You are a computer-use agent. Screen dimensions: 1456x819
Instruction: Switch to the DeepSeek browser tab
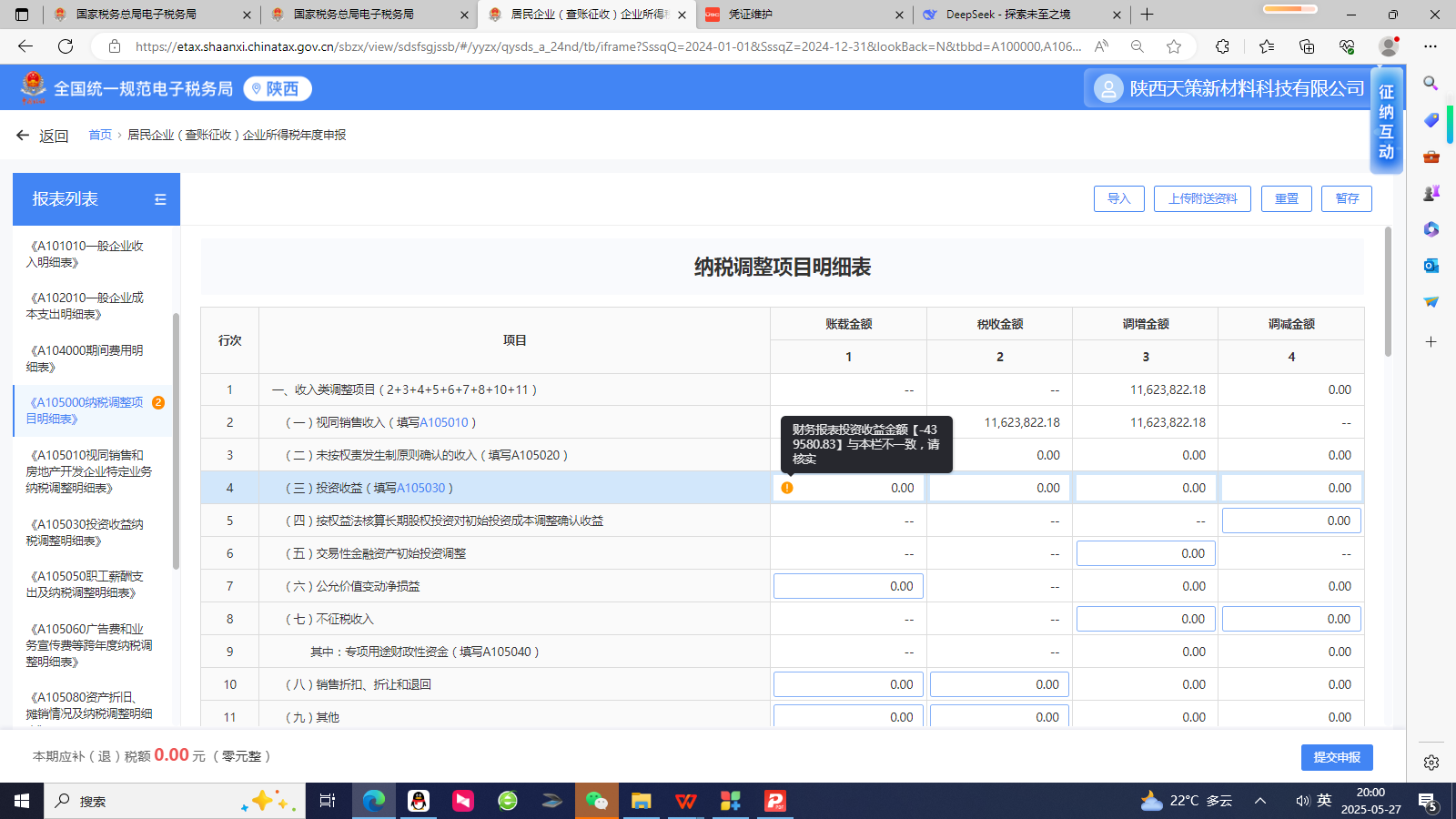(x=1019, y=15)
